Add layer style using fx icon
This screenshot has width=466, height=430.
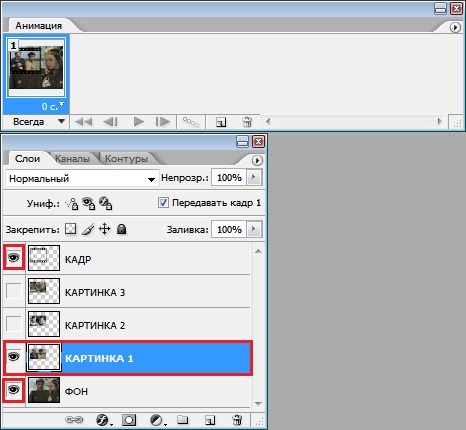click(x=103, y=420)
